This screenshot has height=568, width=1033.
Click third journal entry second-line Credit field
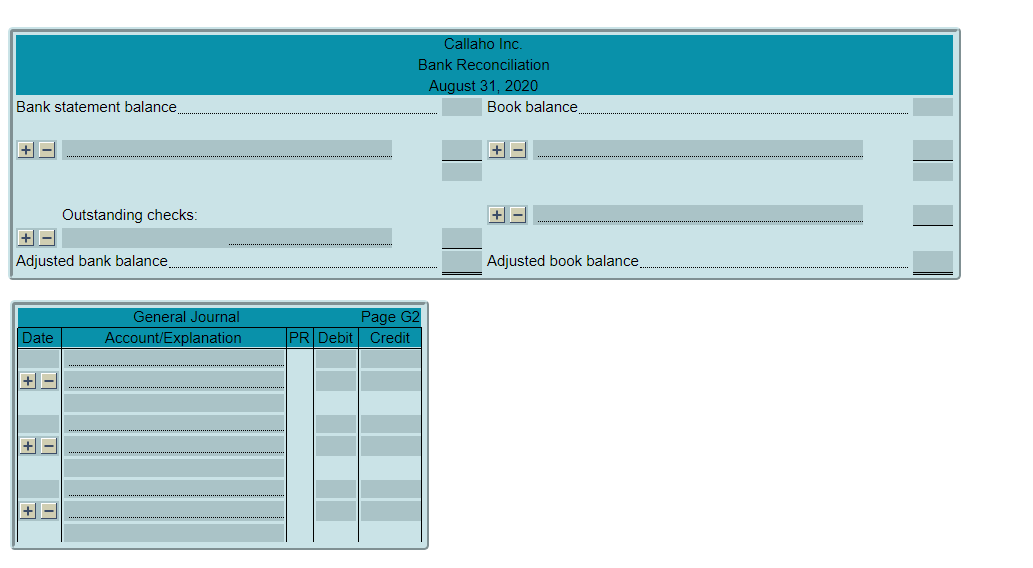click(x=391, y=511)
